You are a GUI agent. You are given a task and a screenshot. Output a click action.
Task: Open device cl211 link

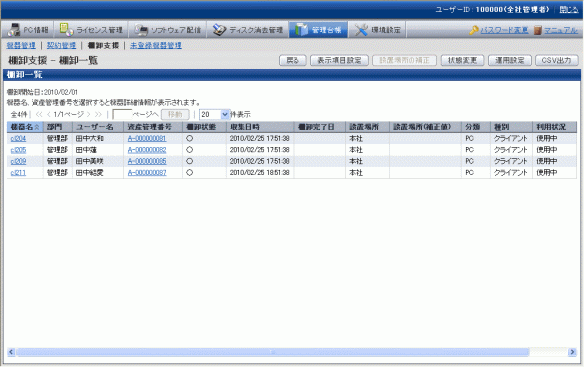click(x=18, y=173)
